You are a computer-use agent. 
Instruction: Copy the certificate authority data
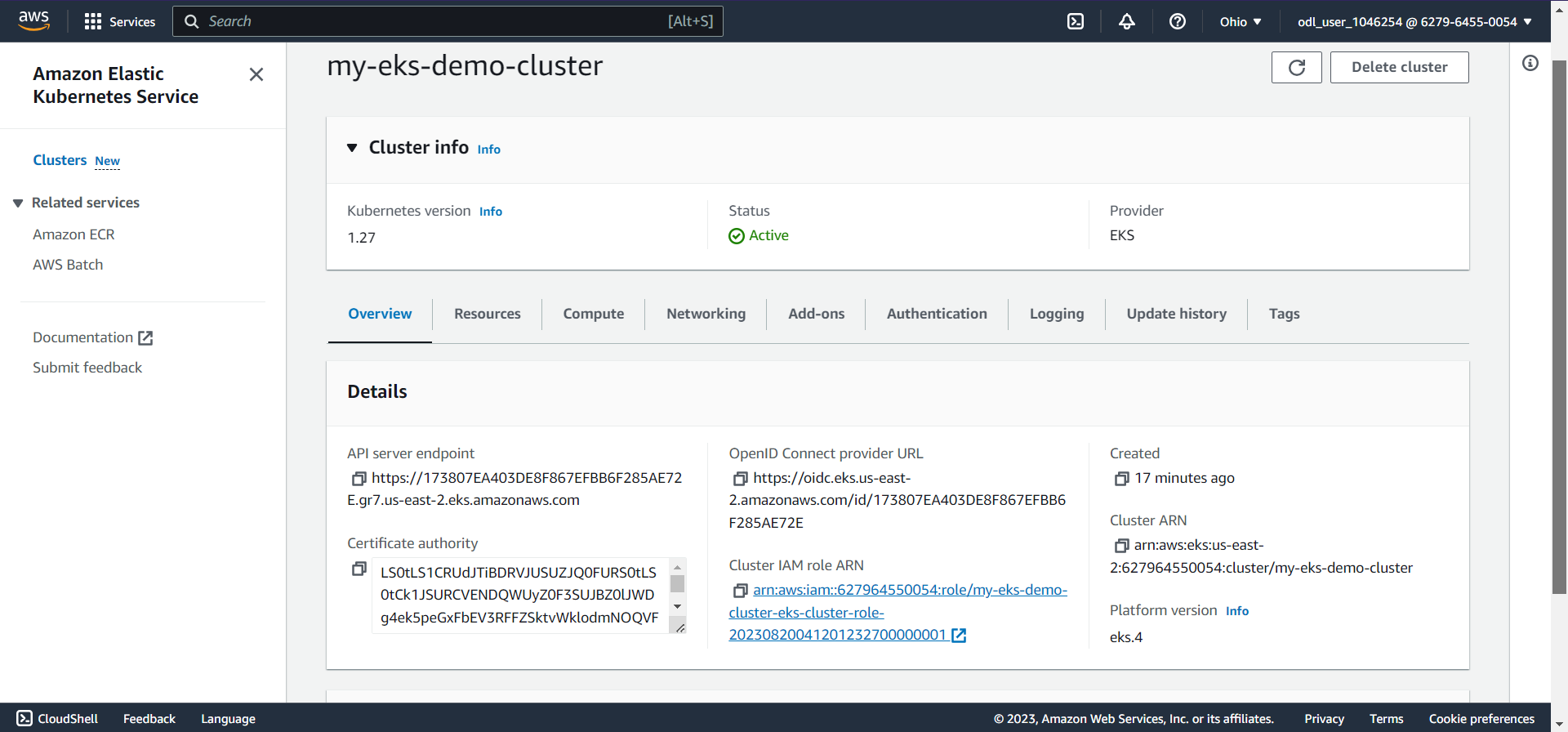tap(359, 569)
